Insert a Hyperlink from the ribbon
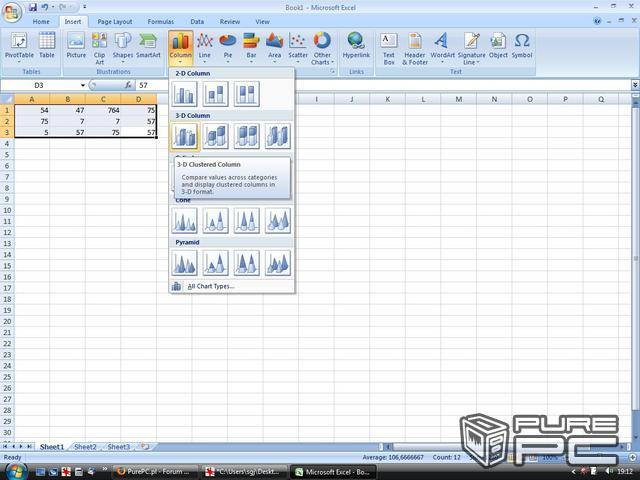The height and width of the screenshot is (480, 640). coord(356,46)
